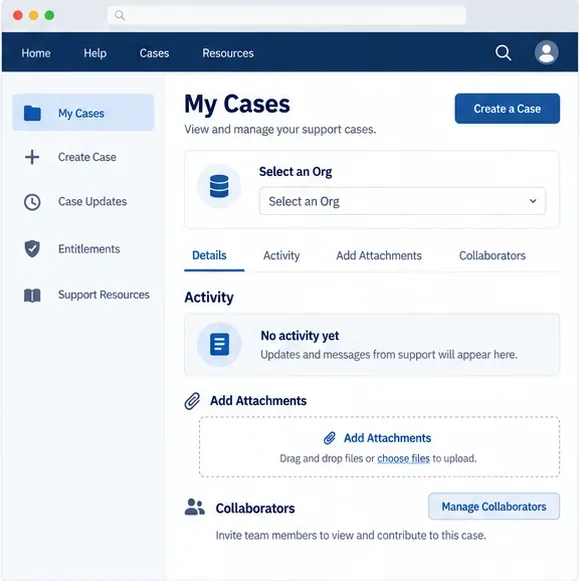579x581 pixels.
Task: Click the people icon beside Collaborators heading
Action: click(x=194, y=507)
